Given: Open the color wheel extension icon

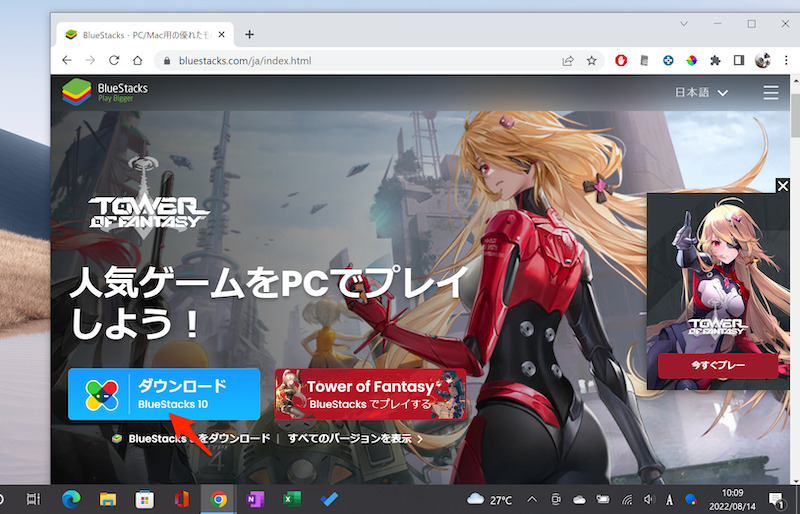Looking at the screenshot, I should (691, 60).
